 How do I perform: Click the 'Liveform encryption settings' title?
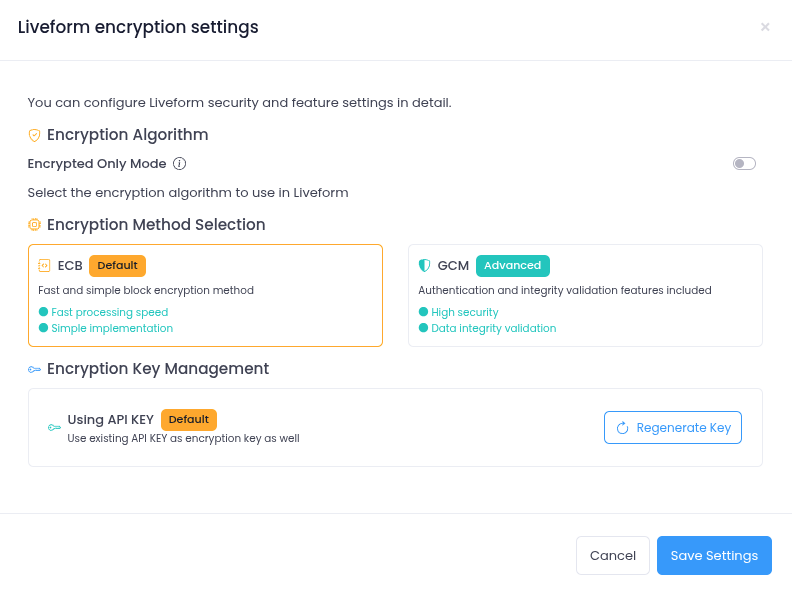[x=138, y=27]
